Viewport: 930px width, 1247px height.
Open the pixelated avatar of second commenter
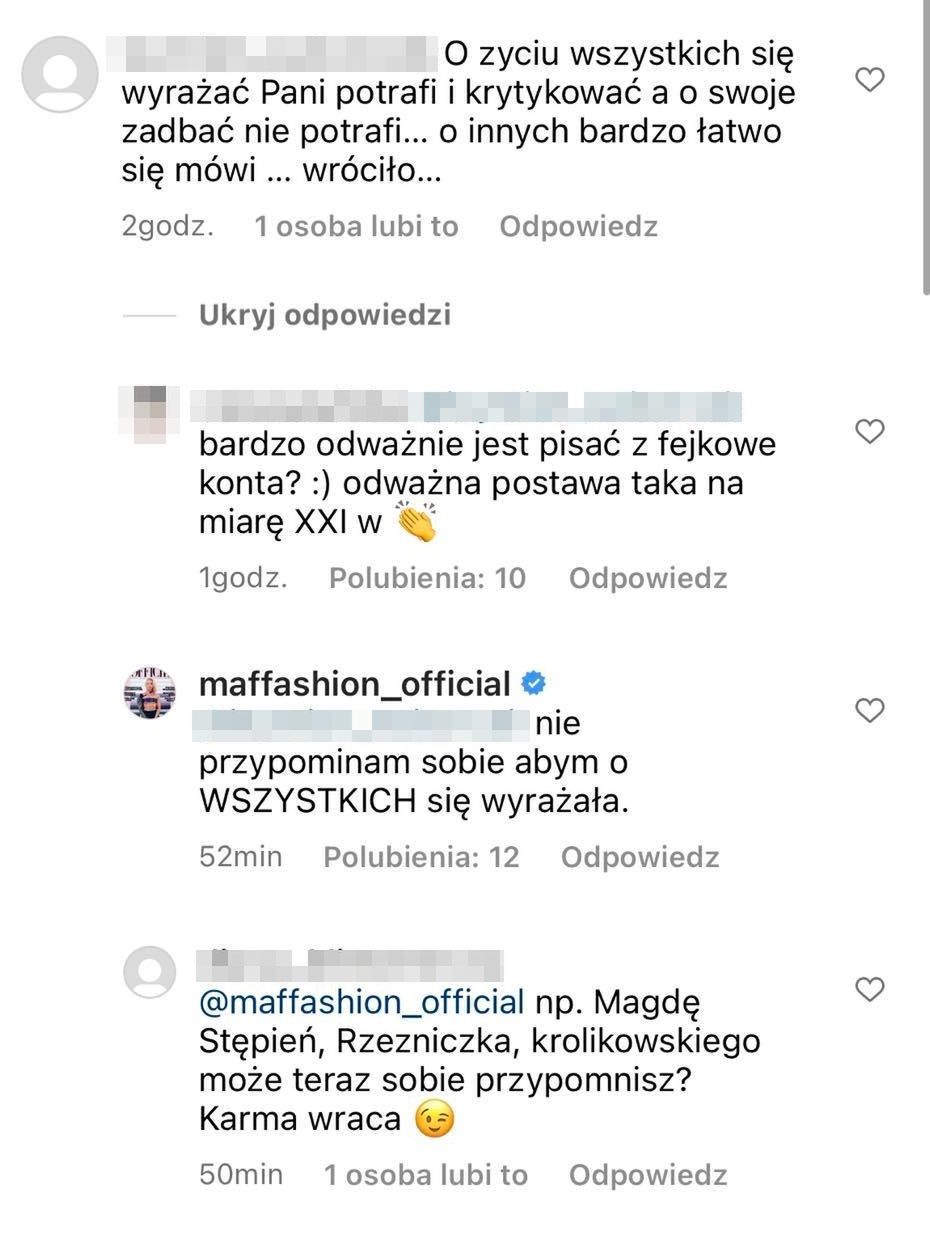(149, 412)
